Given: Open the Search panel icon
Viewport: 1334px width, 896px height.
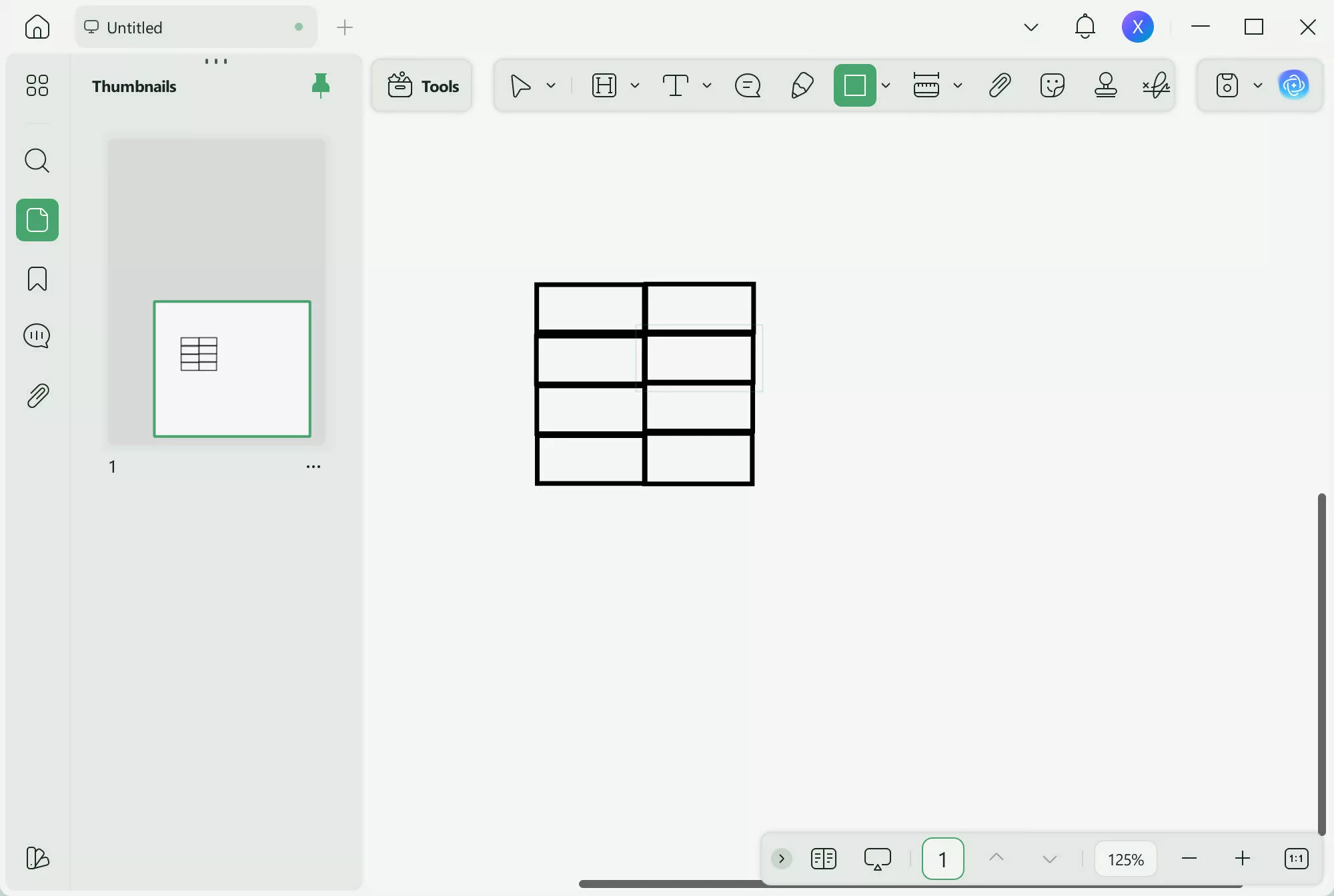Looking at the screenshot, I should point(37,161).
